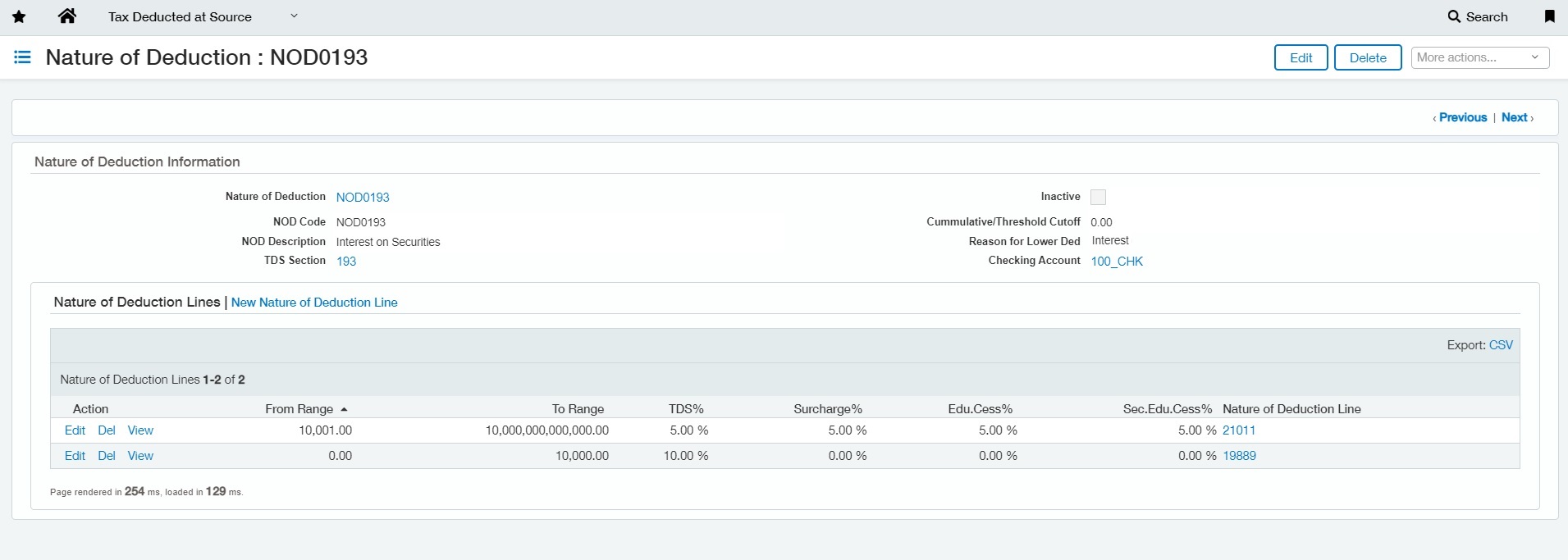1568x560 pixels.
Task: Click the Search magnifier icon
Action: [1454, 16]
